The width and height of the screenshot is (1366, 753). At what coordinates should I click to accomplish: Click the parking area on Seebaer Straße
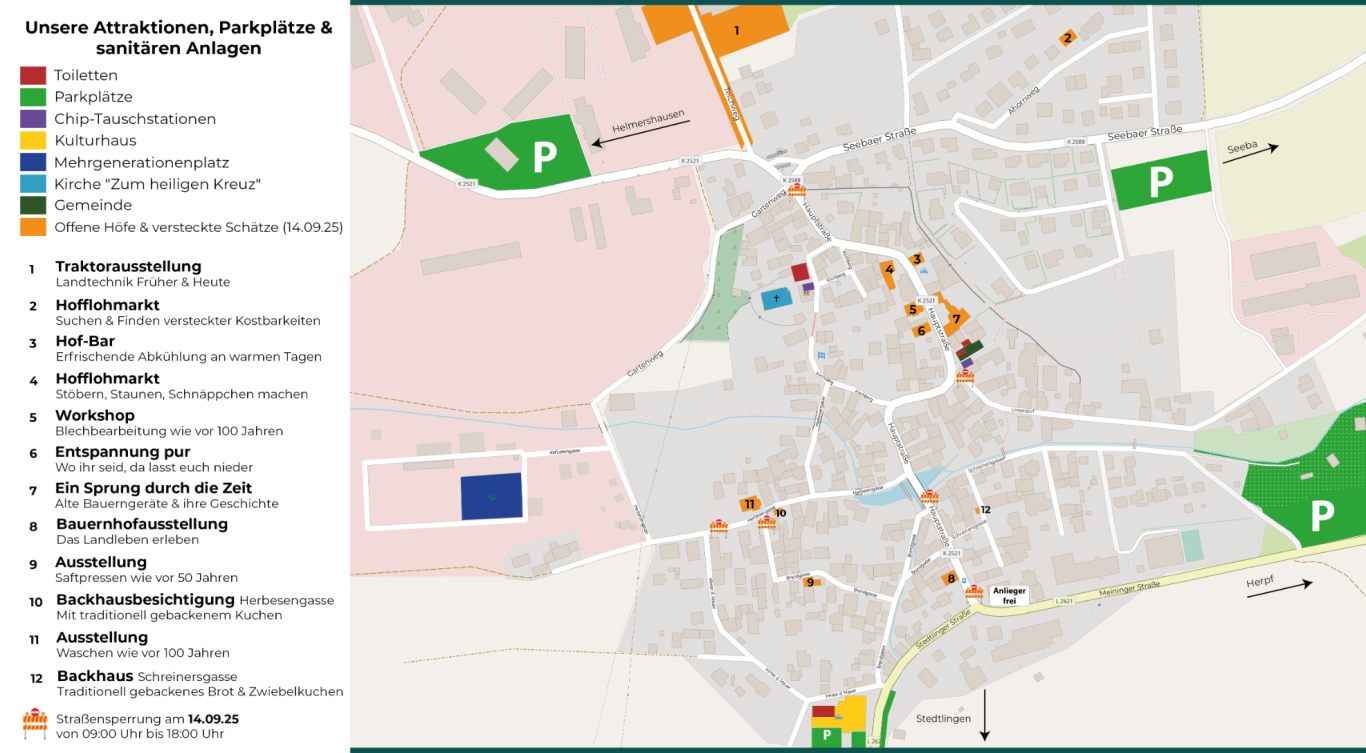point(1160,181)
